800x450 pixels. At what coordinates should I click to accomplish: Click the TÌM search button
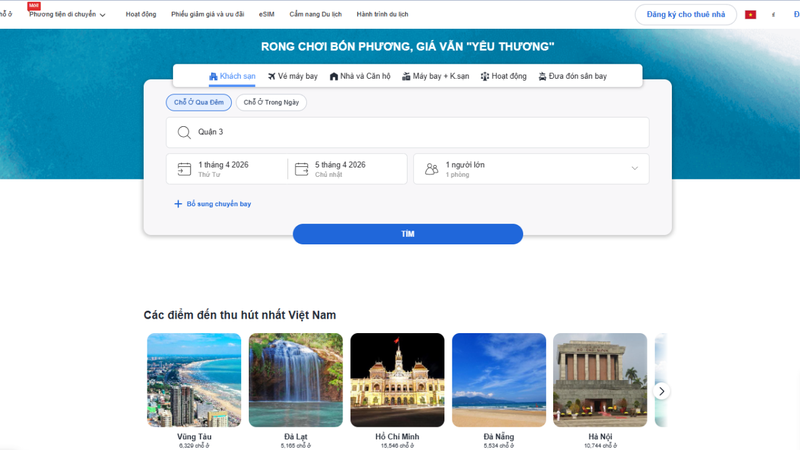click(x=408, y=234)
